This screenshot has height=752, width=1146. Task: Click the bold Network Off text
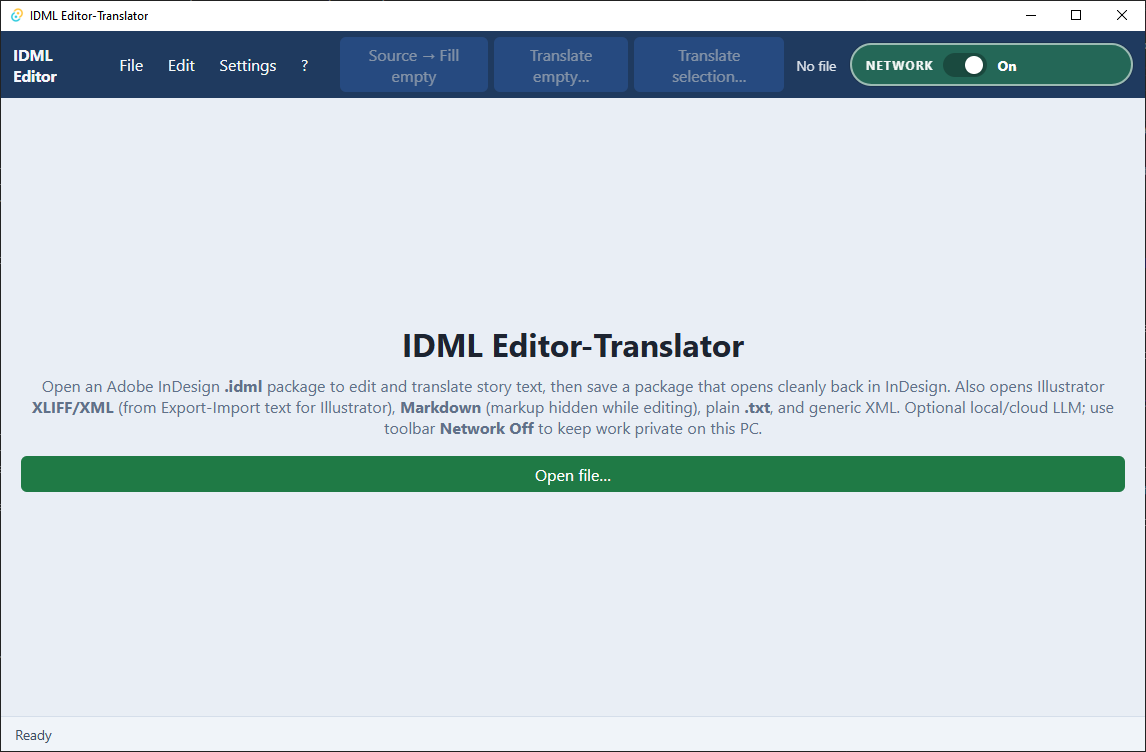(x=486, y=429)
